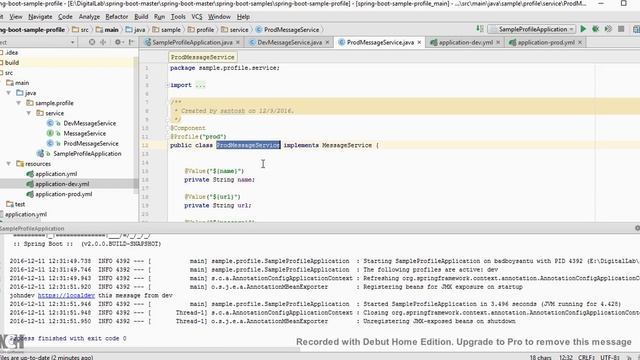Select application-dev.yml in project tree
The image size is (640, 360).
(x=62, y=184)
